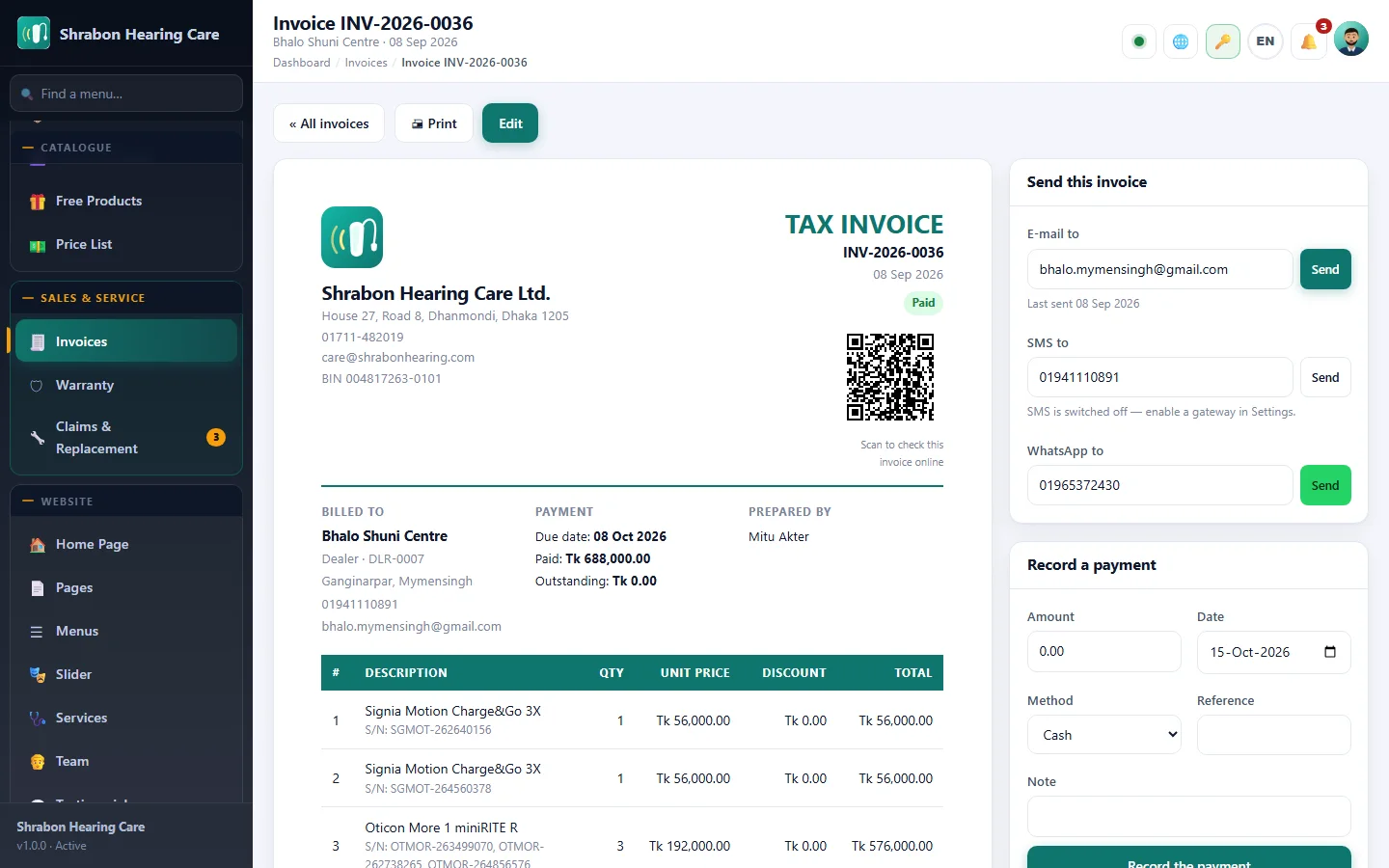Send the invoice by e-mail

click(1325, 269)
